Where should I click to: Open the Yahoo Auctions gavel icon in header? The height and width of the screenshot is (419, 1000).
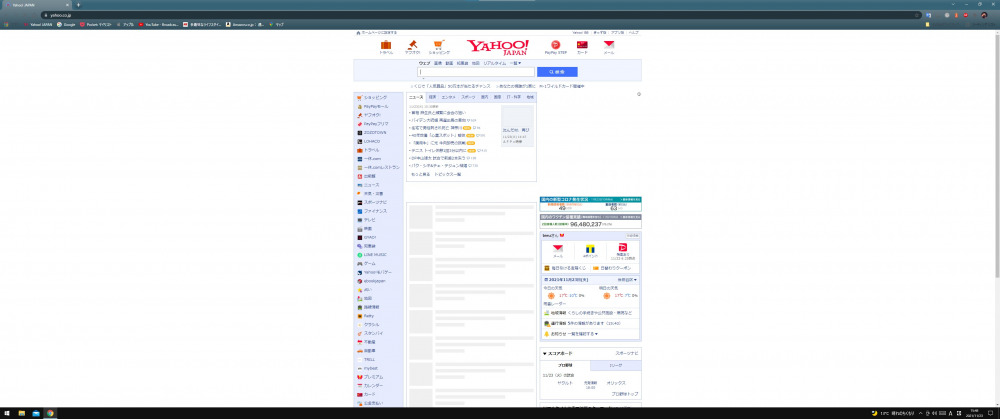click(412, 45)
